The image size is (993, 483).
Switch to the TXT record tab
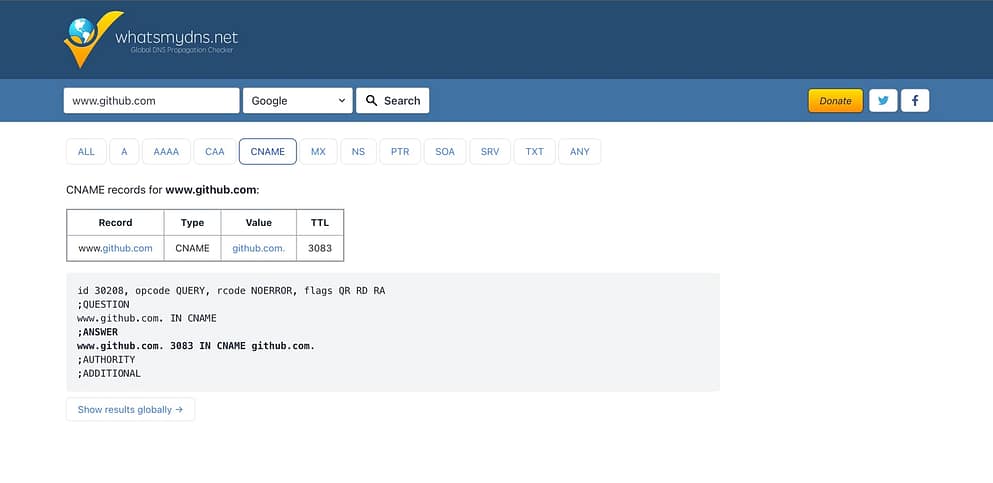pos(535,152)
